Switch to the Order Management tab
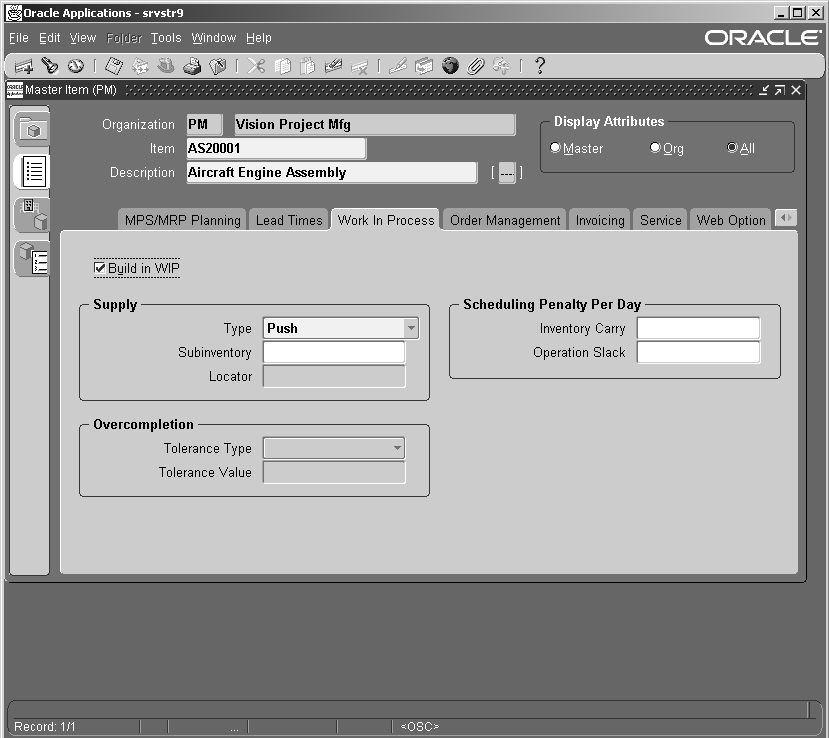The image size is (829, 738). pyautogui.click(x=505, y=220)
